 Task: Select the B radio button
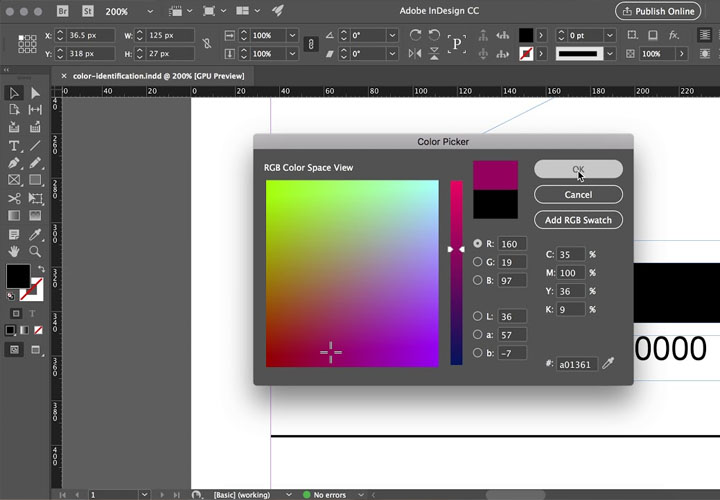coord(478,280)
